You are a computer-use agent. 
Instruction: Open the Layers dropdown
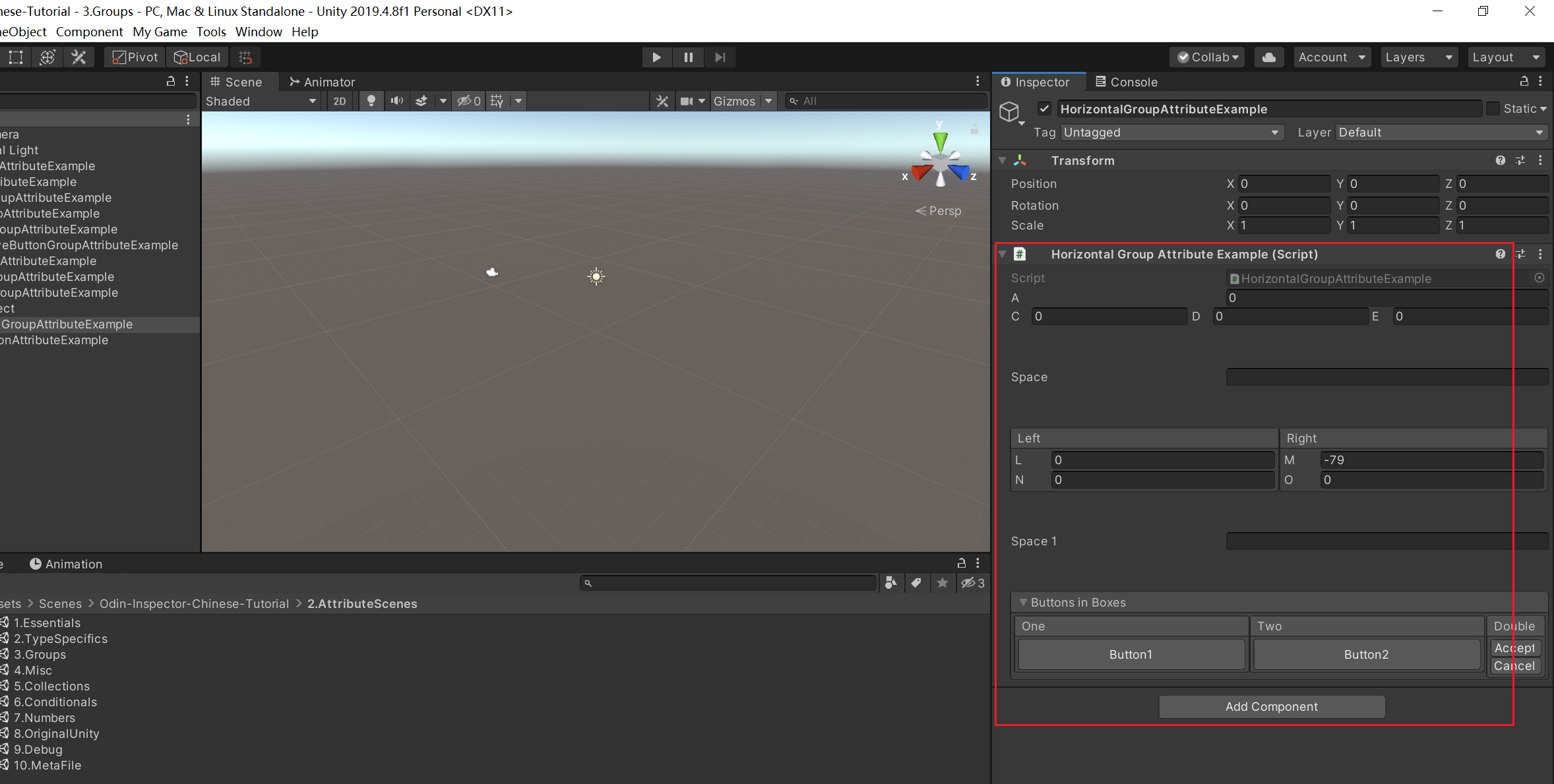1418,57
